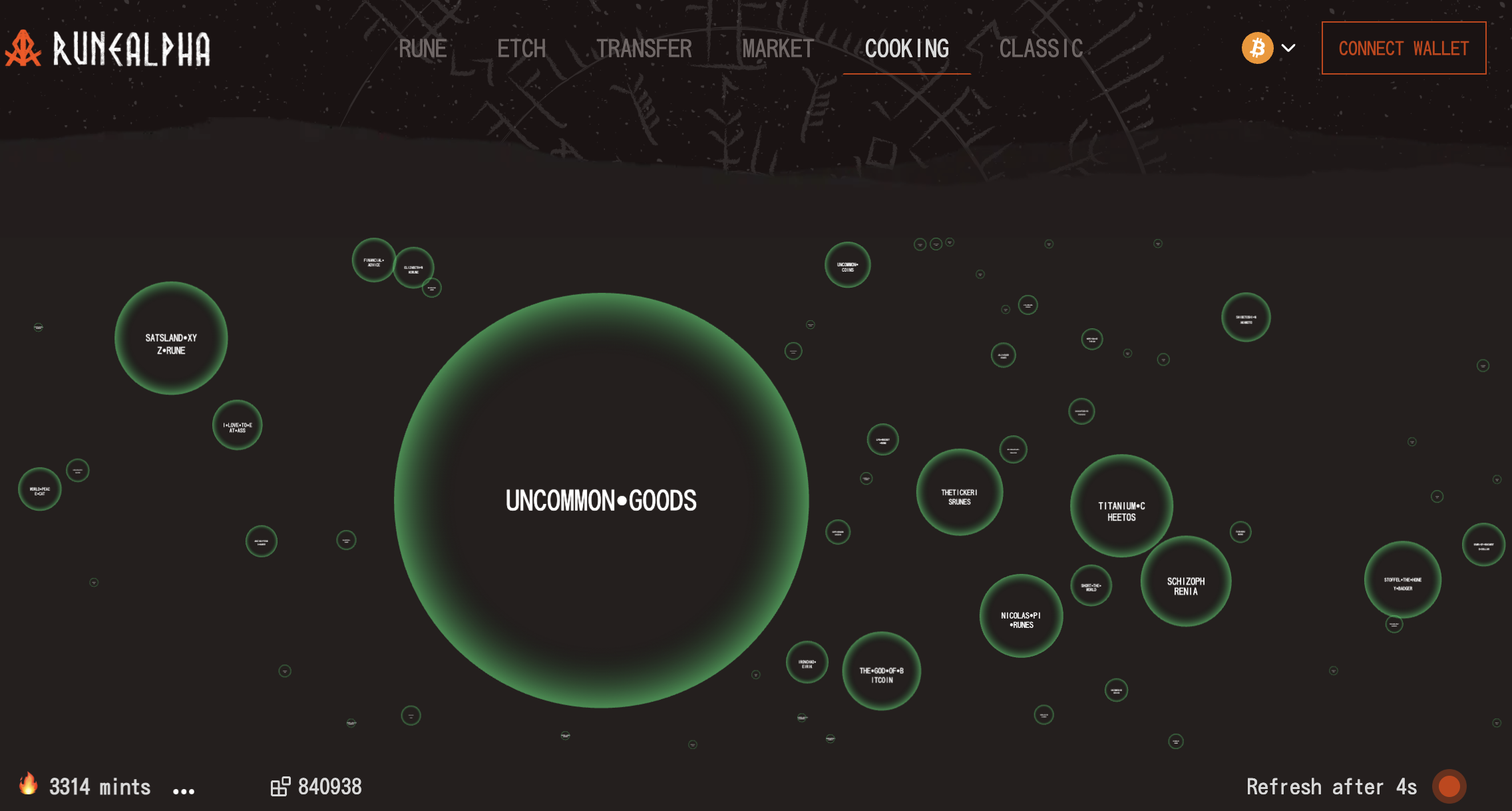
Task: Open the CLASSIC view link
Action: [x=1041, y=49]
